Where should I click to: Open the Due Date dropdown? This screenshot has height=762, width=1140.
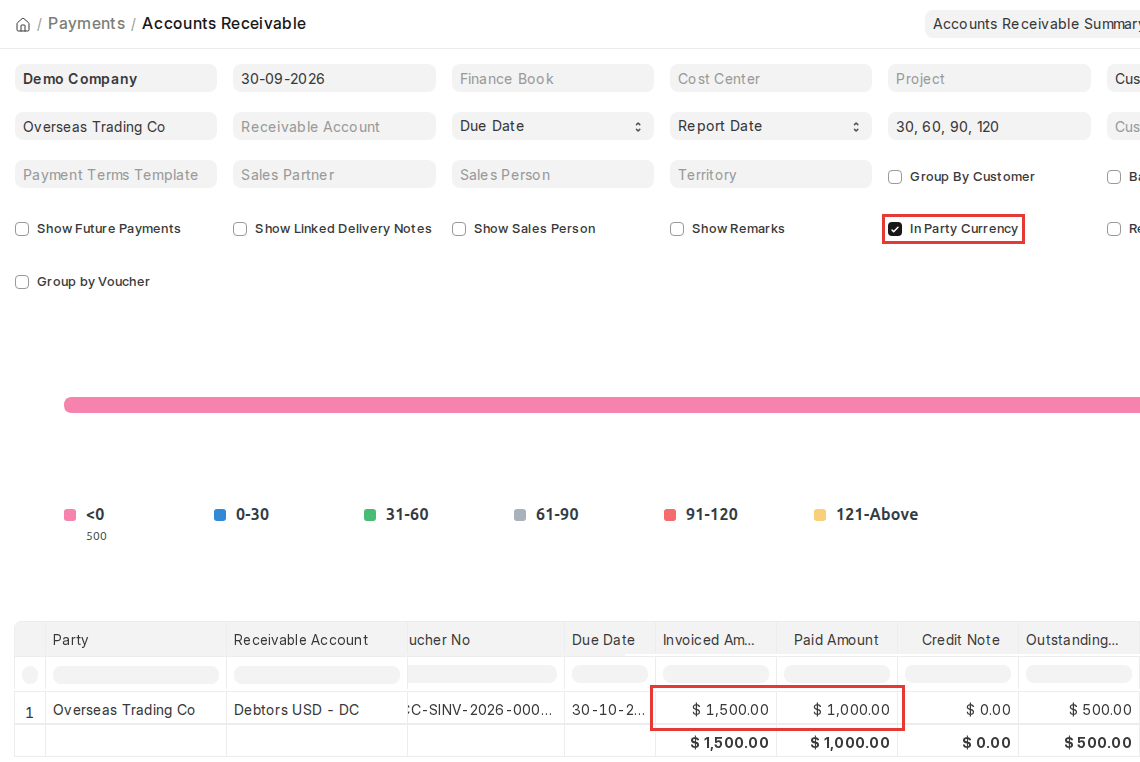click(553, 127)
